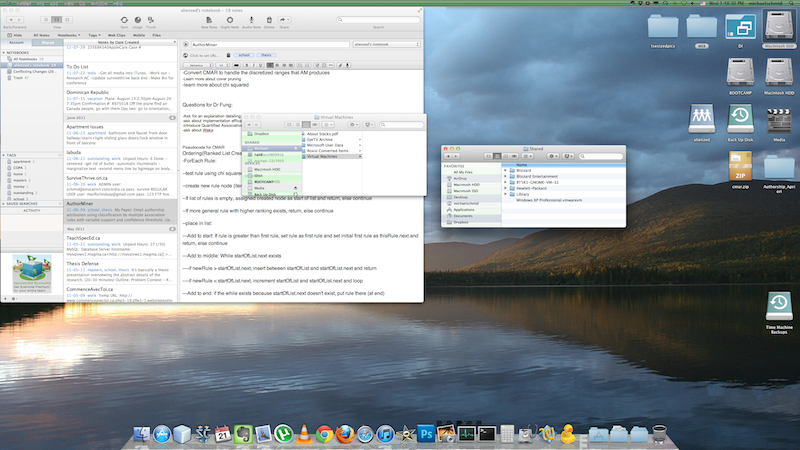Open Google Chrome from the dock

pos(324,435)
